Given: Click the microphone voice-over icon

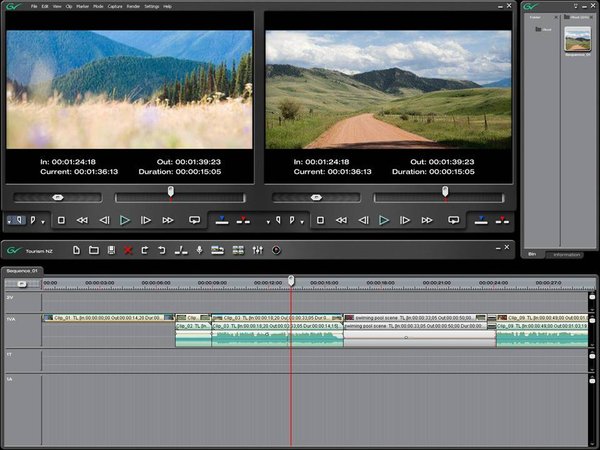Looking at the screenshot, I should point(199,249).
